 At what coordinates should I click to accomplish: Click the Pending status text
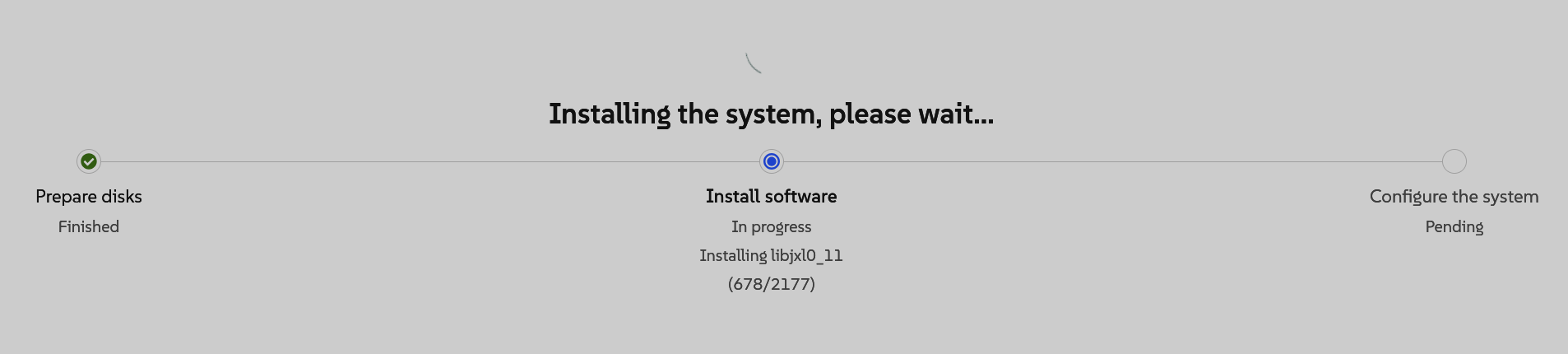click(x=1454, y=227)
